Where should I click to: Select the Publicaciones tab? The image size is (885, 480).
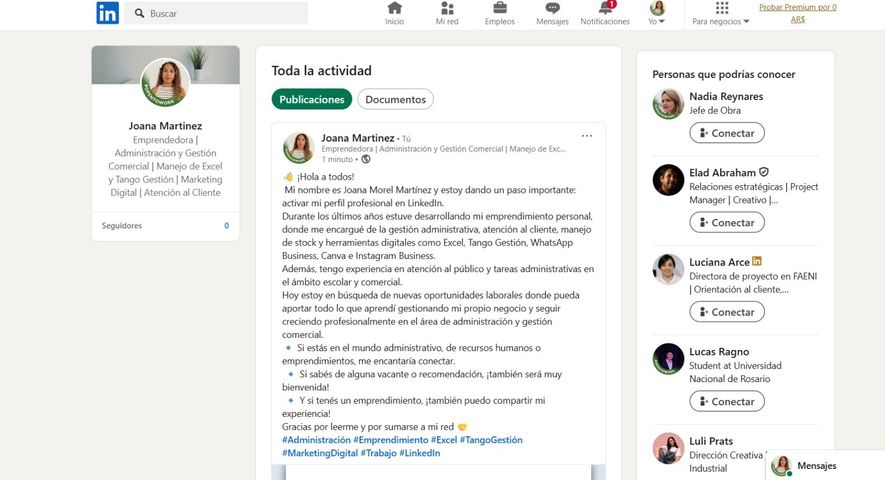pyautogui.click(x=312, y=99)
